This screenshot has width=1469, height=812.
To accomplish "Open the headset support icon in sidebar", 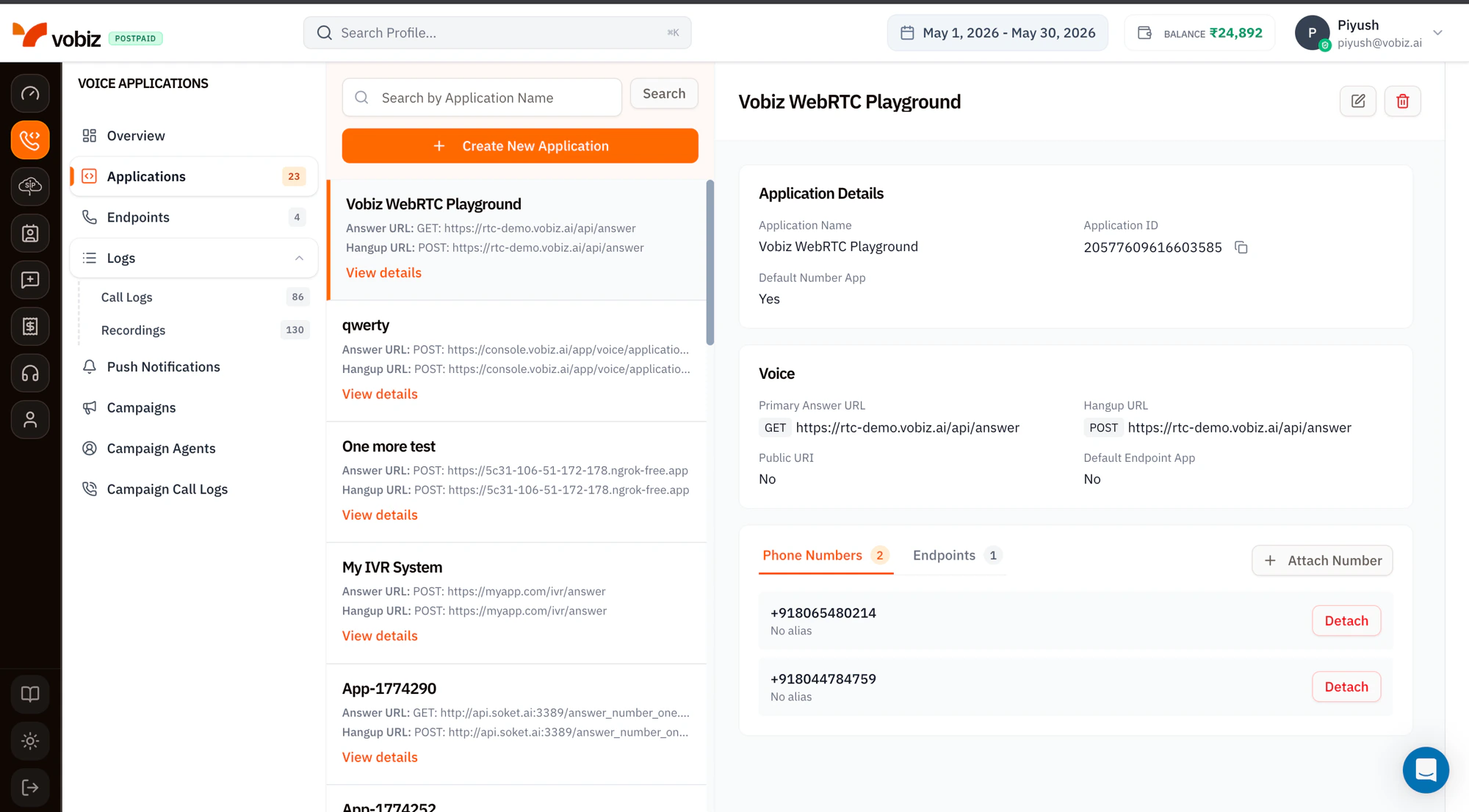I will (x=30, y=373).
